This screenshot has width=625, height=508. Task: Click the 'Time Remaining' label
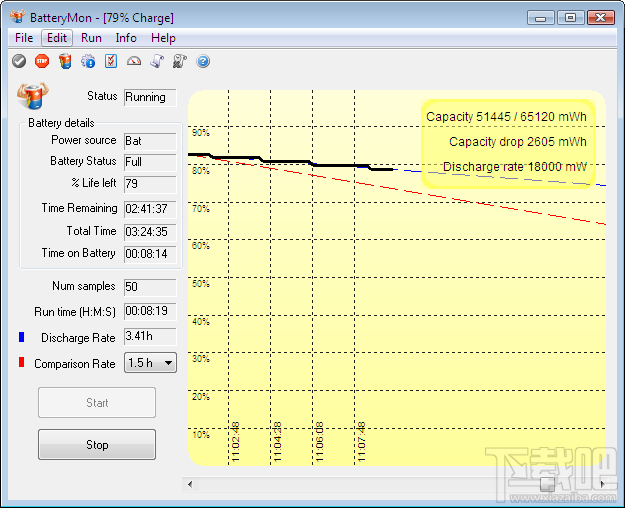point(79,208)
